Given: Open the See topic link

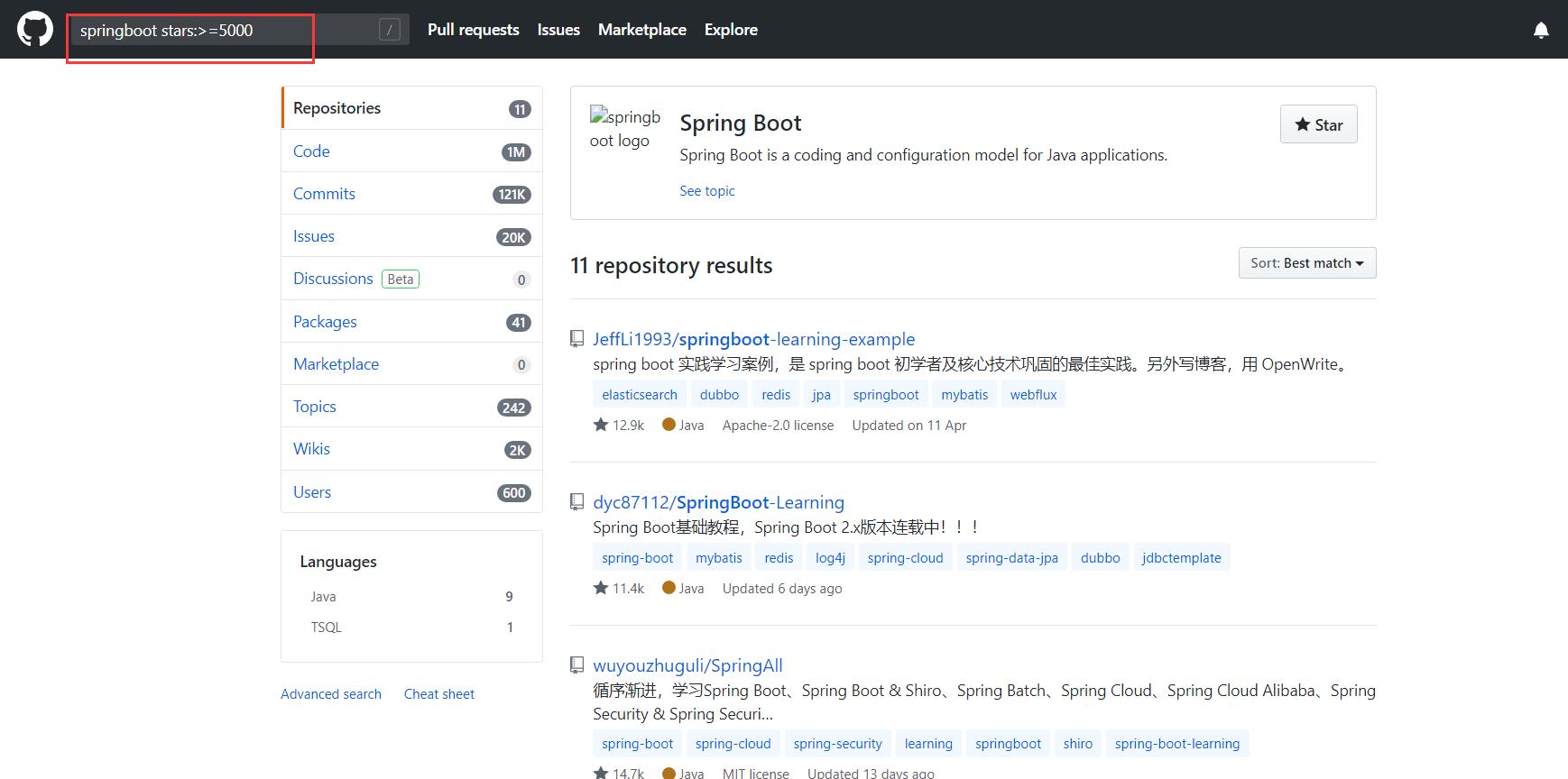Looking at the screenshot, I should pyautogui.click(x=706, y=191).
